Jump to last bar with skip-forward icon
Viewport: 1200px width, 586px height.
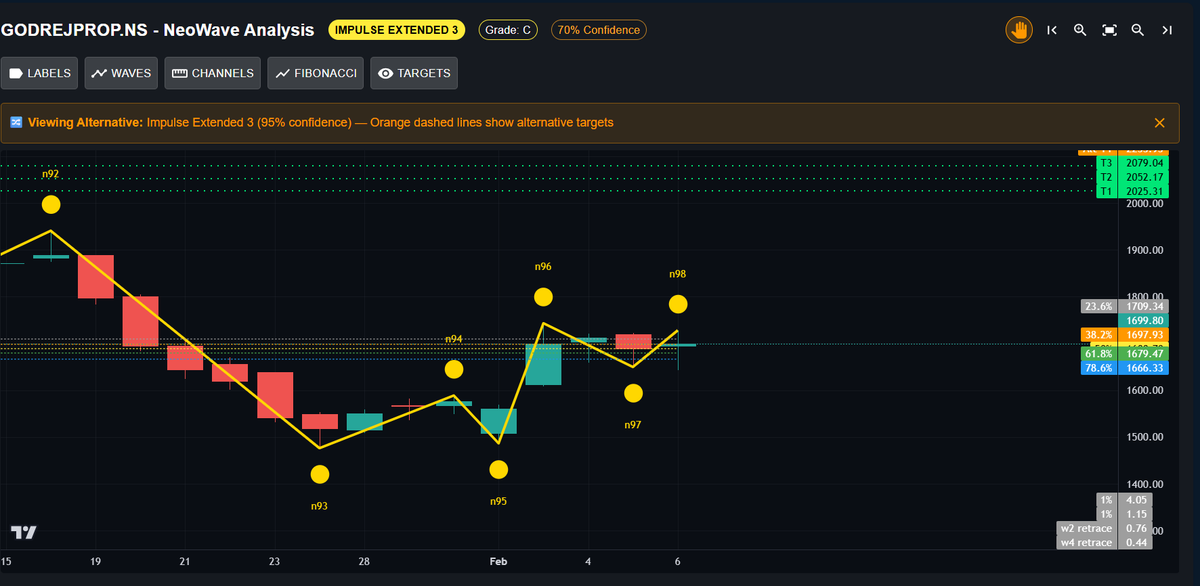(x=1167, y=30)
